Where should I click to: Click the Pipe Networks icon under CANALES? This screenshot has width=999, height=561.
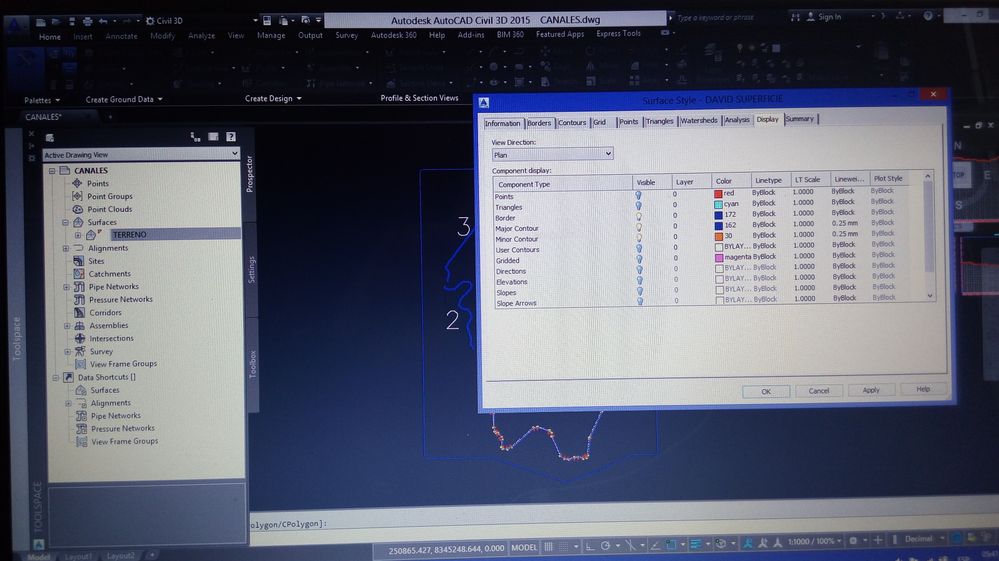click(x=79, y=287)
